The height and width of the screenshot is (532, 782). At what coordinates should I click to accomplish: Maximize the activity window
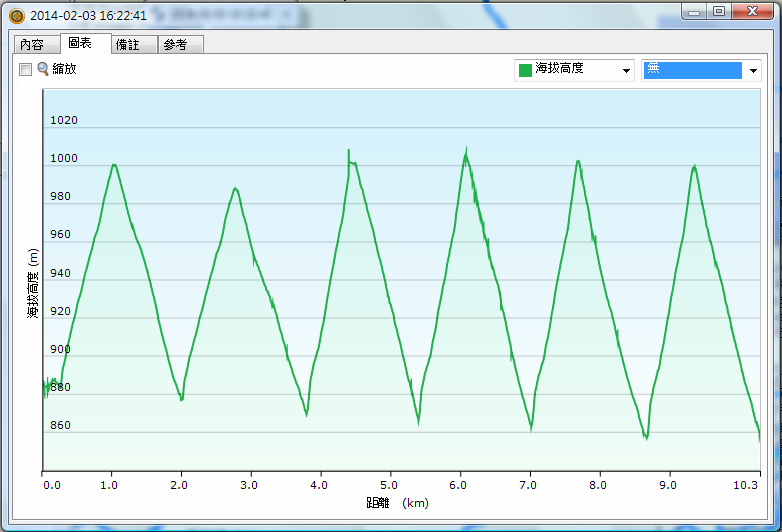[719, 10]
